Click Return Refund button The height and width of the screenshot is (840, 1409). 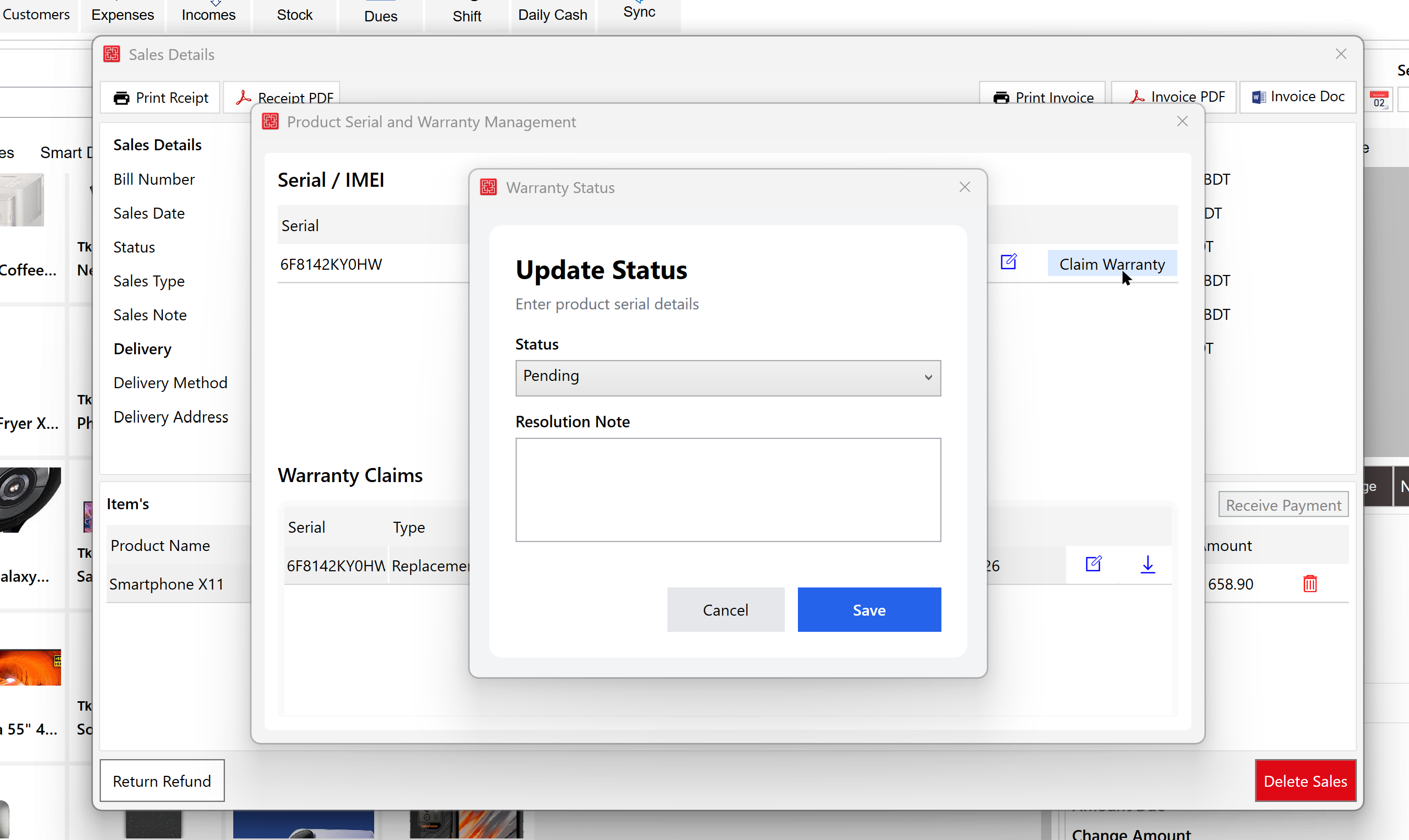[x=162, y=781]
